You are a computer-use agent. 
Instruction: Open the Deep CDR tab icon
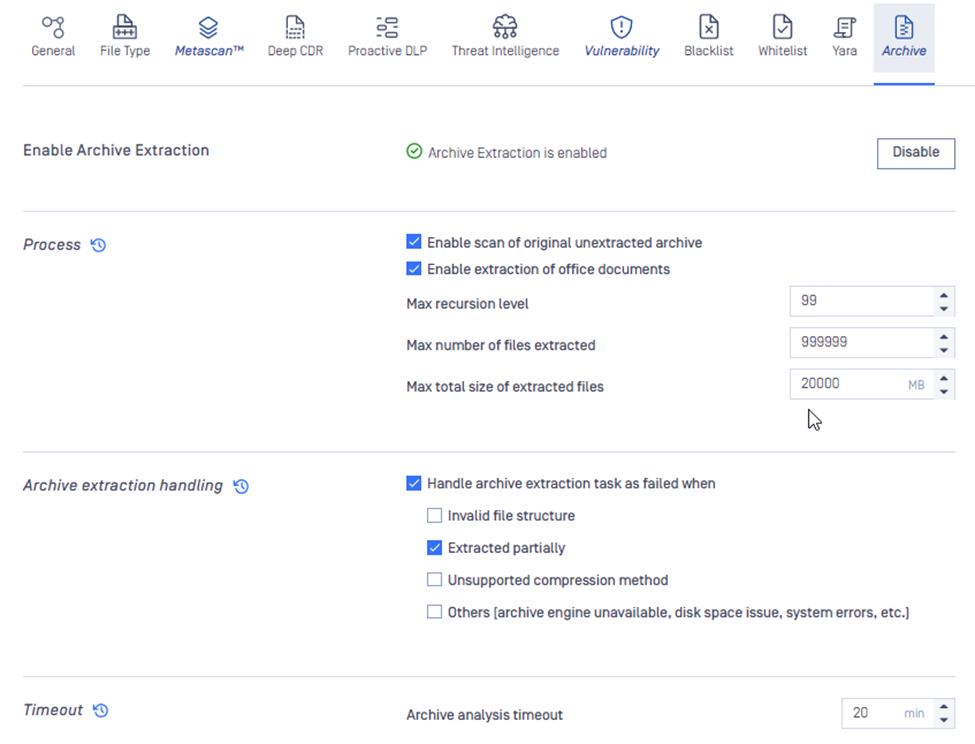(x=295, y=27)
